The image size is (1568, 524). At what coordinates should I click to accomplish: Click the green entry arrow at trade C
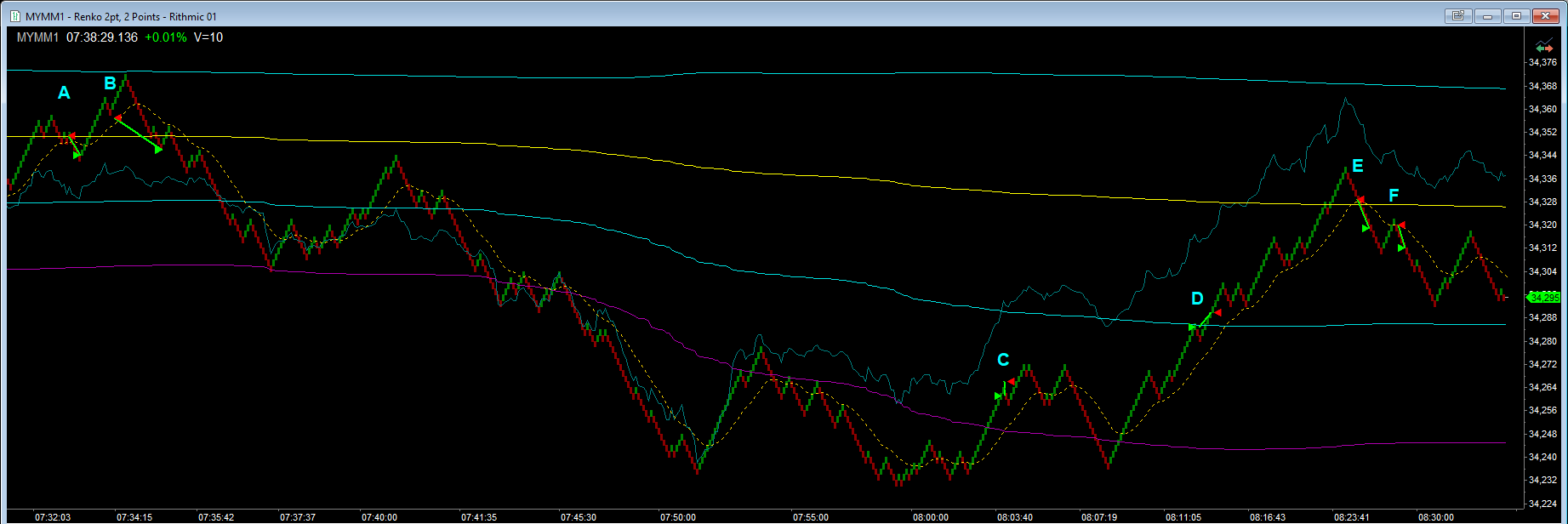click(x=999, y=396)
